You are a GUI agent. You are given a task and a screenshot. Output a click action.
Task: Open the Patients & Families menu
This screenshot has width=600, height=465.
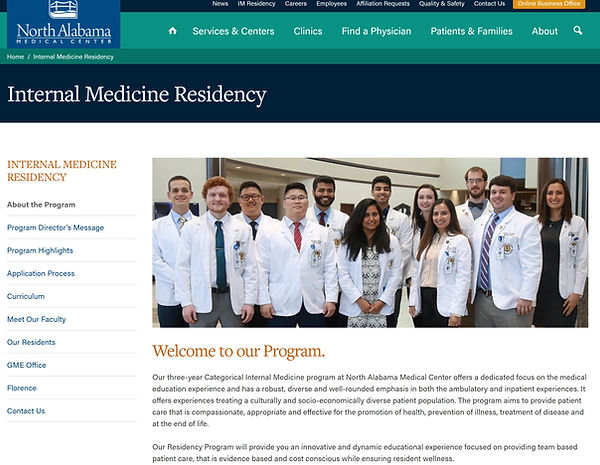pyautogui.click(x=471, y=31)
